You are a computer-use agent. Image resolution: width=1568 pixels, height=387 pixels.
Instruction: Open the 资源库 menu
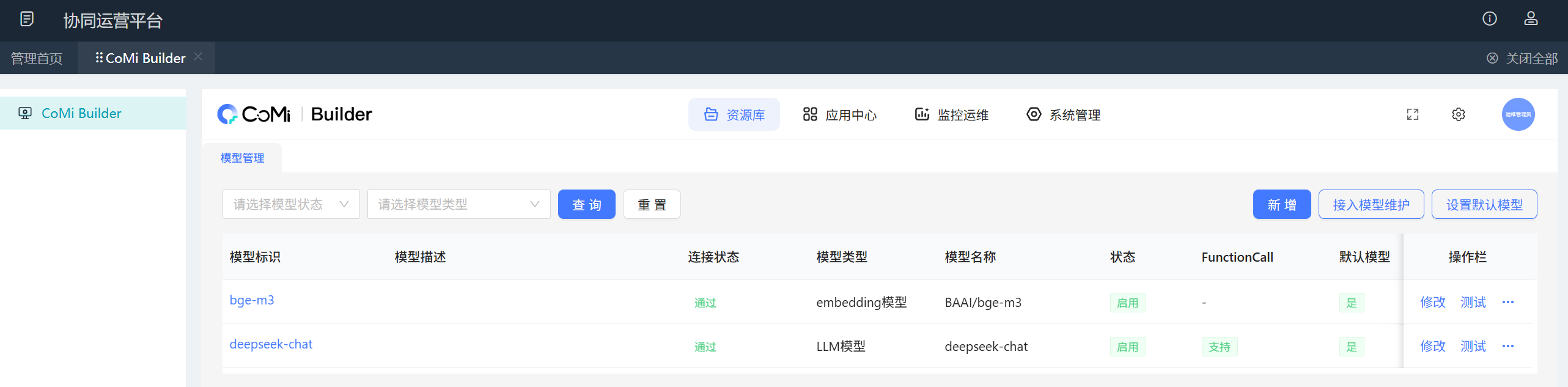tap(734, 115)
